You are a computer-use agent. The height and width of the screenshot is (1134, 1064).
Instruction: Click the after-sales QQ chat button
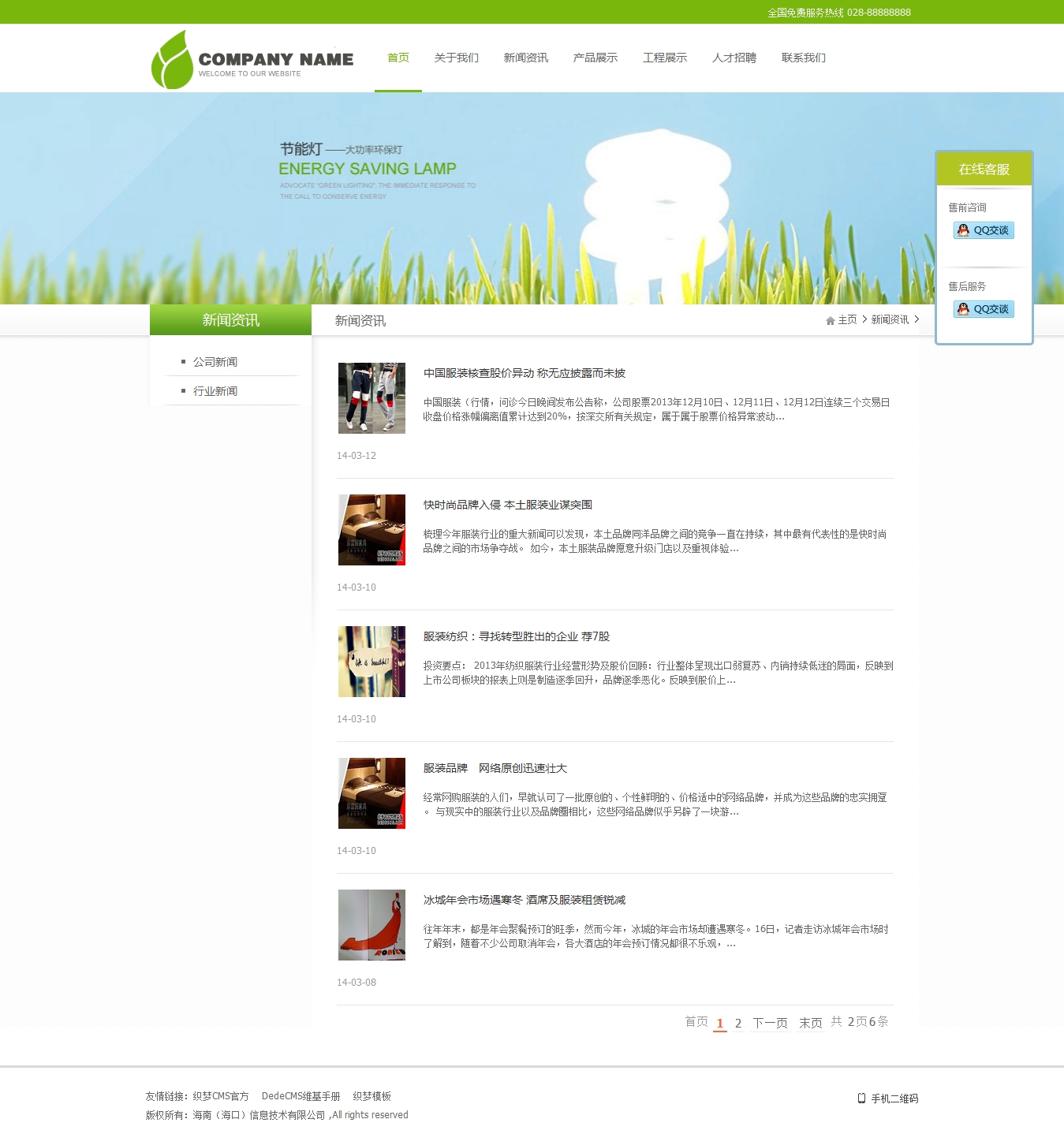click(983, 309)
